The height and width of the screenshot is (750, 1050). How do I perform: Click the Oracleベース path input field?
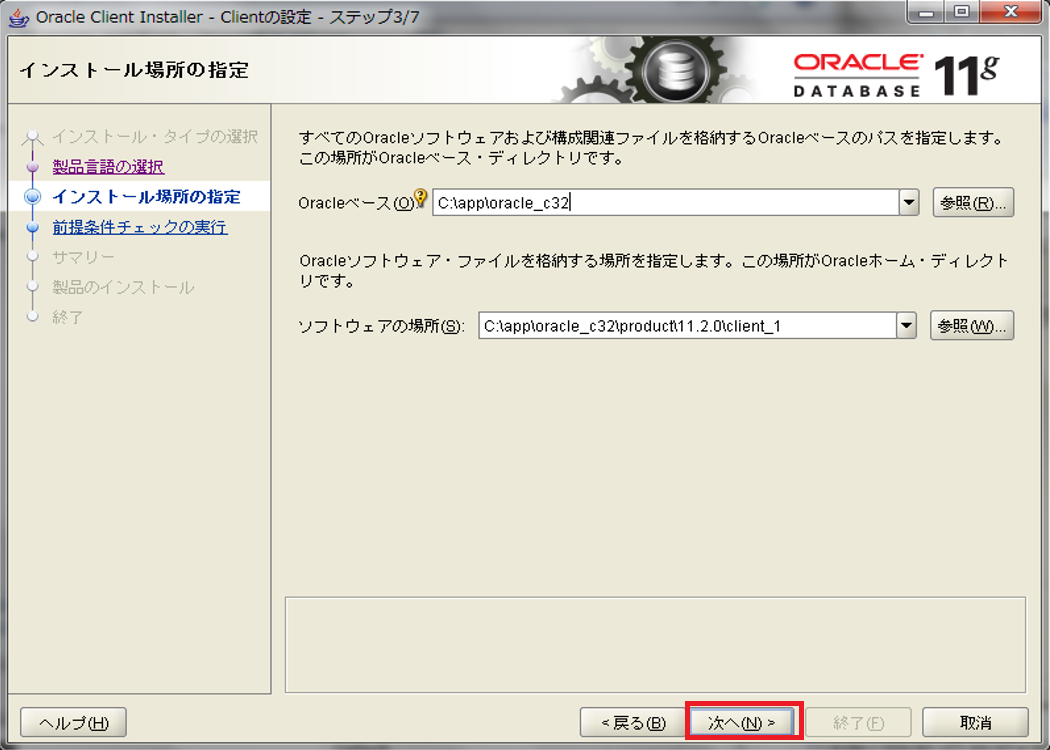tap(666, 203)
